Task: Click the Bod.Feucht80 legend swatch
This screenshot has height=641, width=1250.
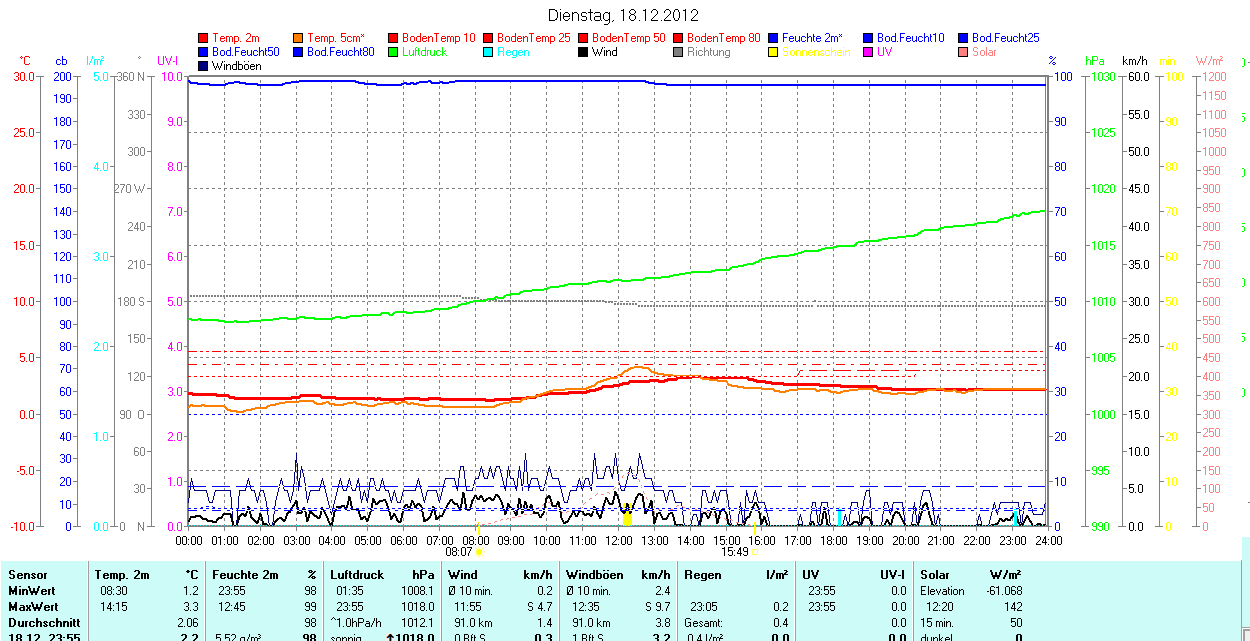Action: click(x=299, y=52)
